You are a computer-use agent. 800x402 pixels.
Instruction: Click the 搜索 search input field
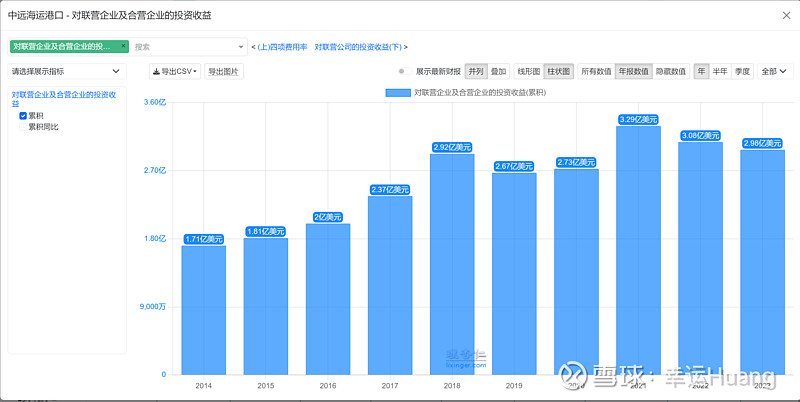coord(184,47)
